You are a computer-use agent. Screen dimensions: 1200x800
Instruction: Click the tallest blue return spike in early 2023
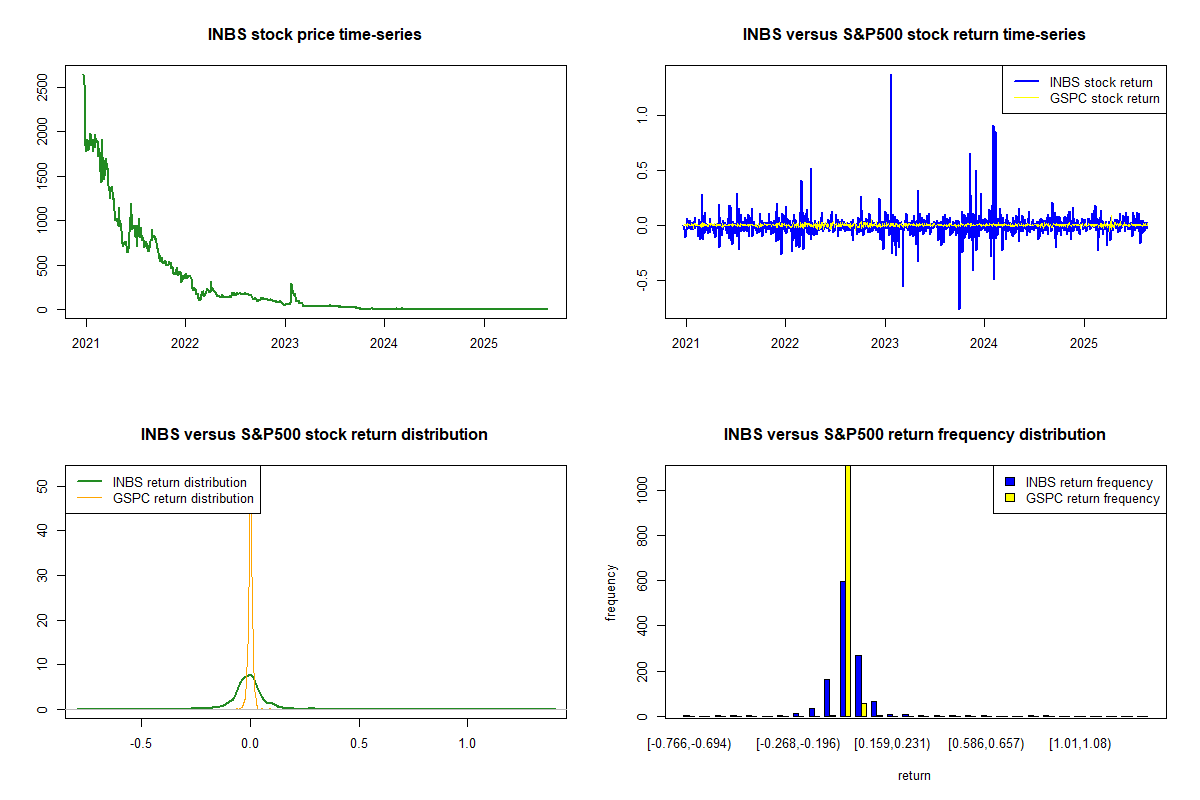point(890,150)
